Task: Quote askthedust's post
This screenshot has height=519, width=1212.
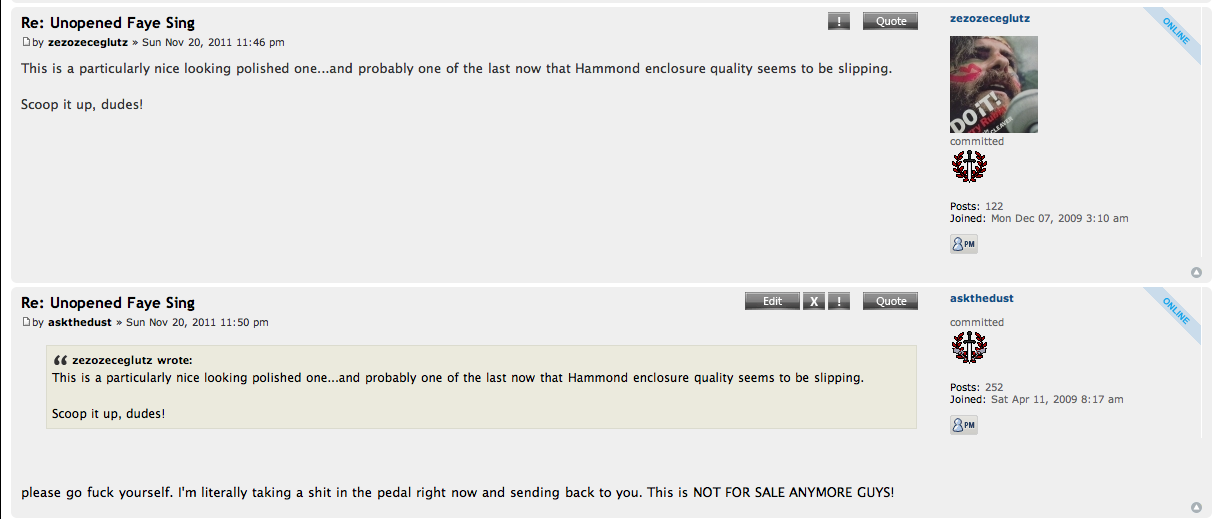Action: (x=890, y=301)
